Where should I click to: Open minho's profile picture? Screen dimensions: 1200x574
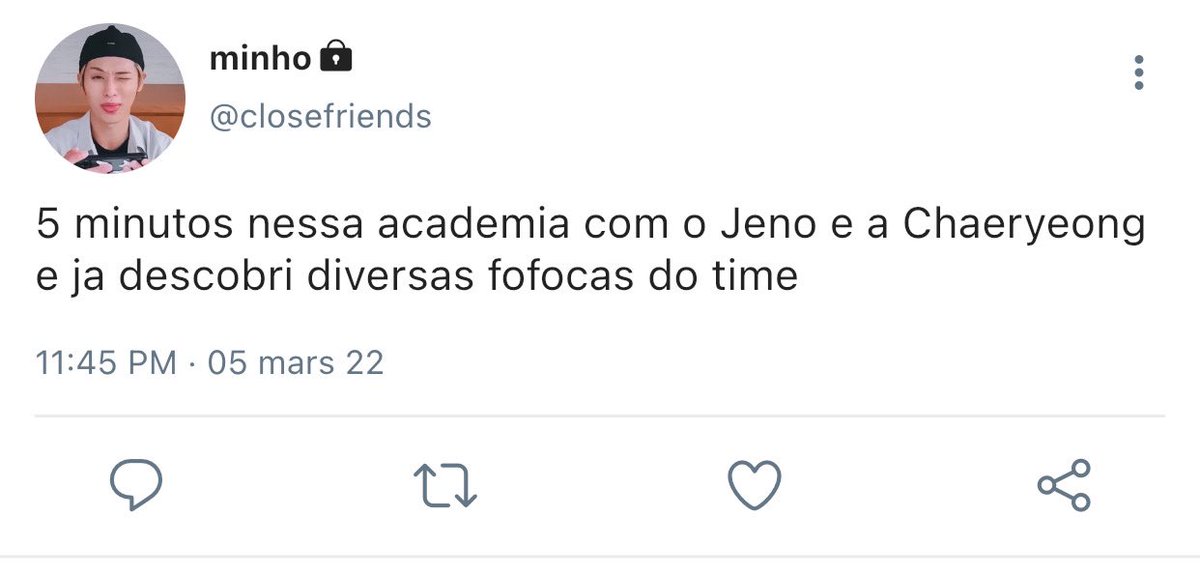coord(110,98)
